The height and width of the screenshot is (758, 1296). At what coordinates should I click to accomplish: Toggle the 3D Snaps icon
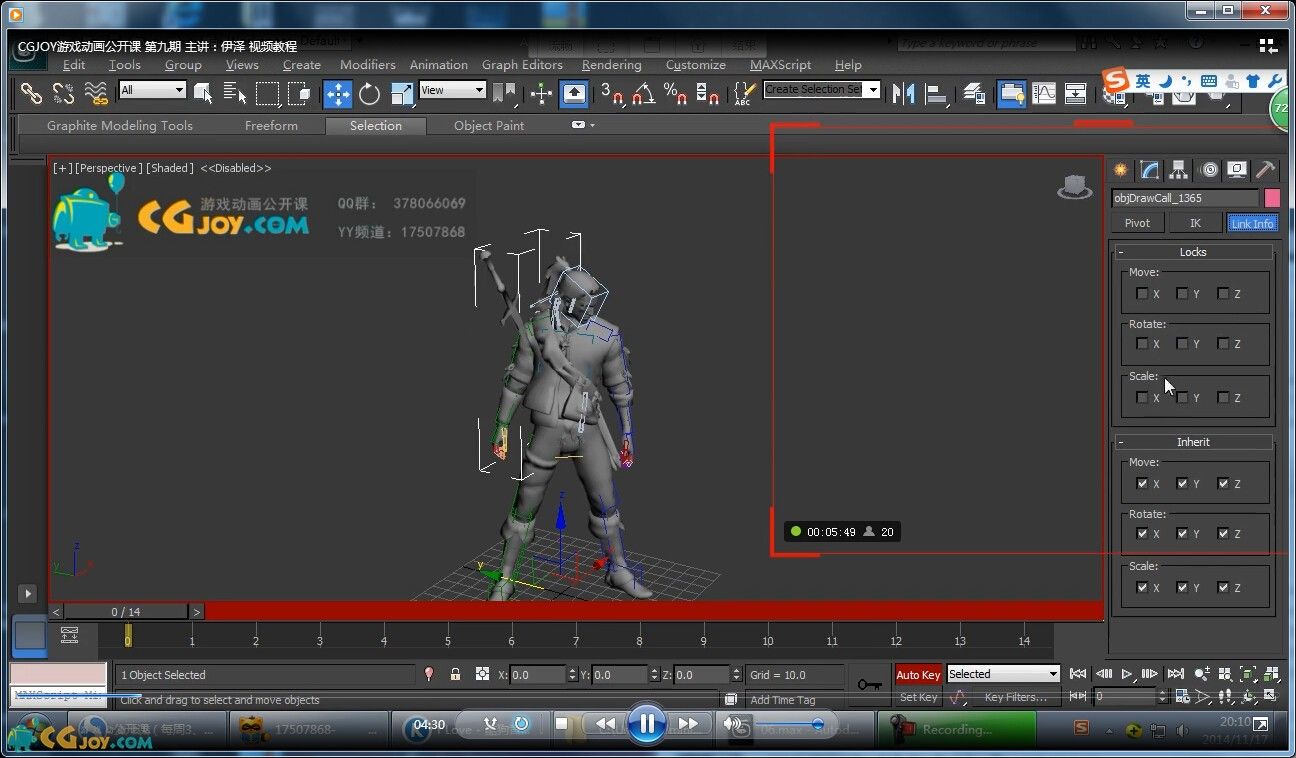pyautogui.click(x=612, y=93)
